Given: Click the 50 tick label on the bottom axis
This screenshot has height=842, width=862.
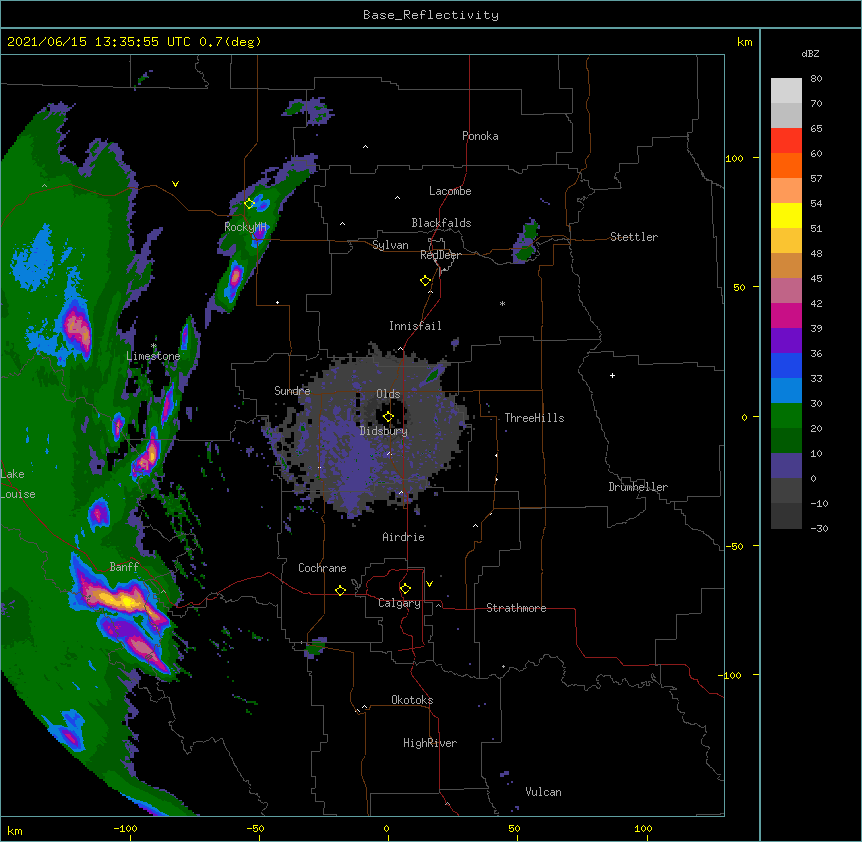Looking at the screenshot, I should coord(513,828).
